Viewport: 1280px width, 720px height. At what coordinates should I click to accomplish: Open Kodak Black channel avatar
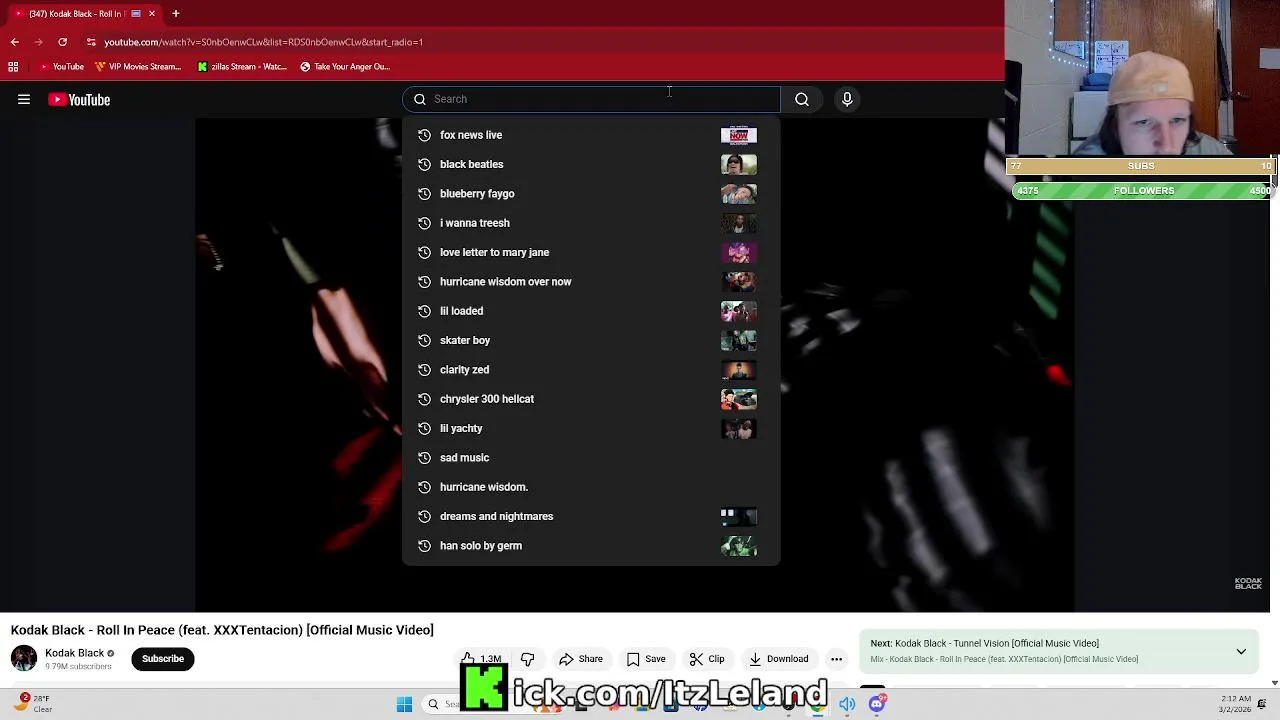coord(24,658)
